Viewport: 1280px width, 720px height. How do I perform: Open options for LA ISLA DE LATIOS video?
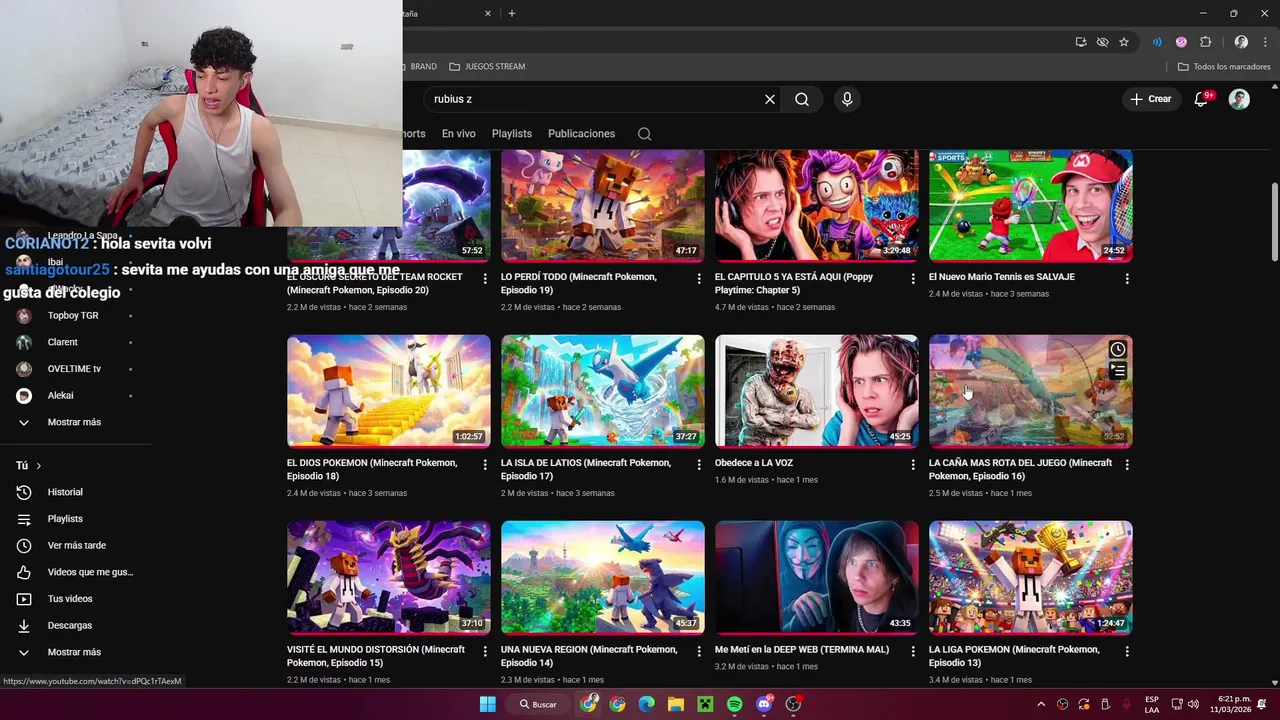point(699,464)
